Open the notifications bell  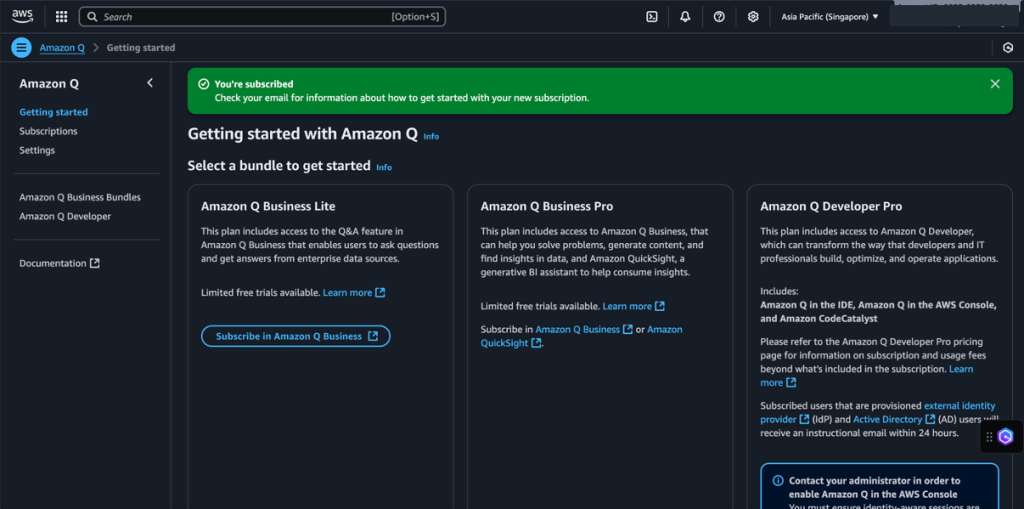point(685,17)
